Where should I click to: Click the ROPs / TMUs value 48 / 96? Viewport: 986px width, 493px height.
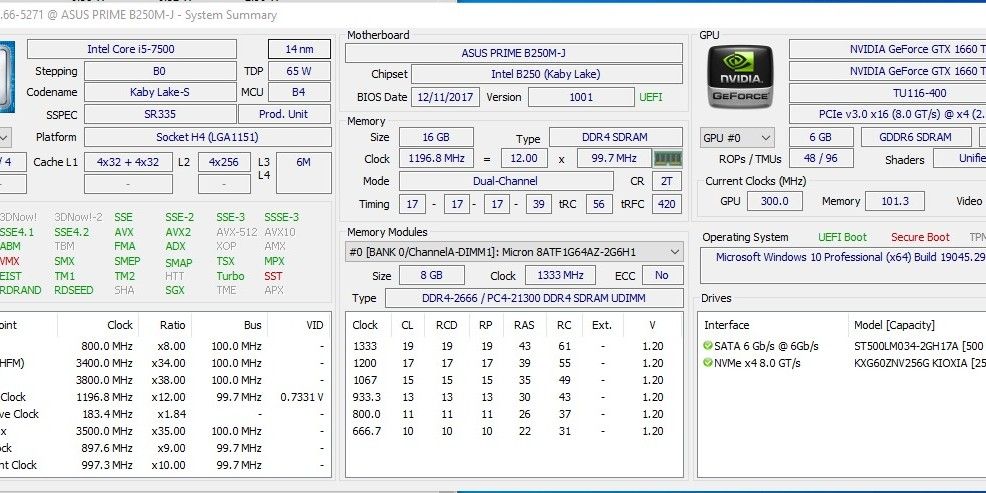(821, 158)
